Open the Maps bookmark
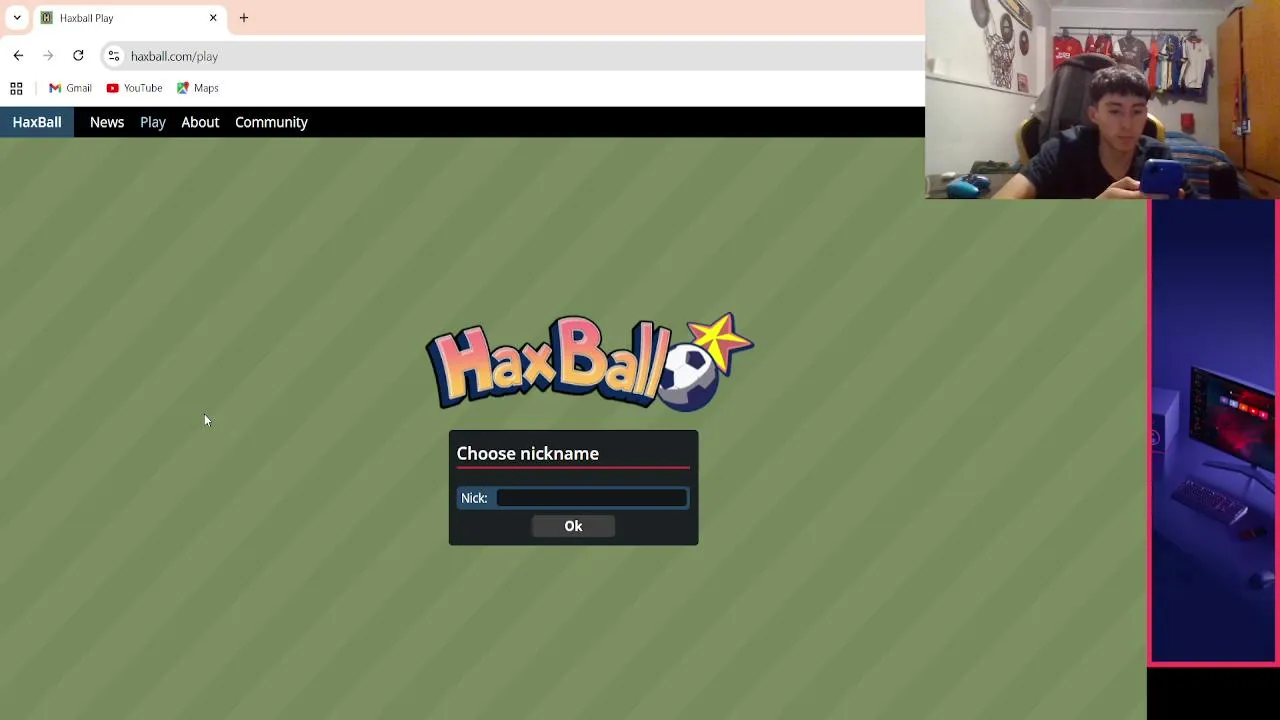 tap(197, 88)
